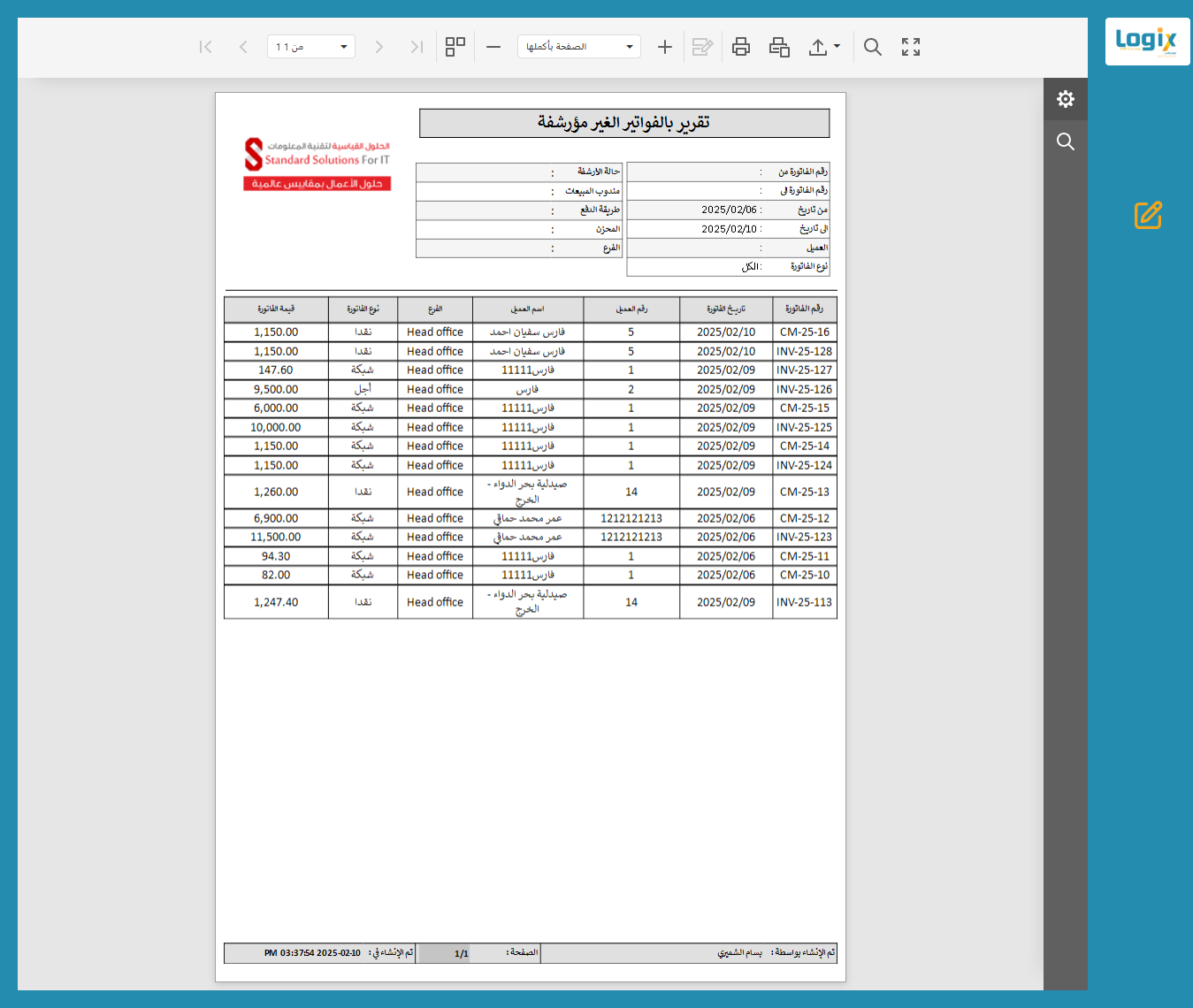
Task: Click customer number 1212121213 in CM-25-12 row
Action: coord(631,519)
